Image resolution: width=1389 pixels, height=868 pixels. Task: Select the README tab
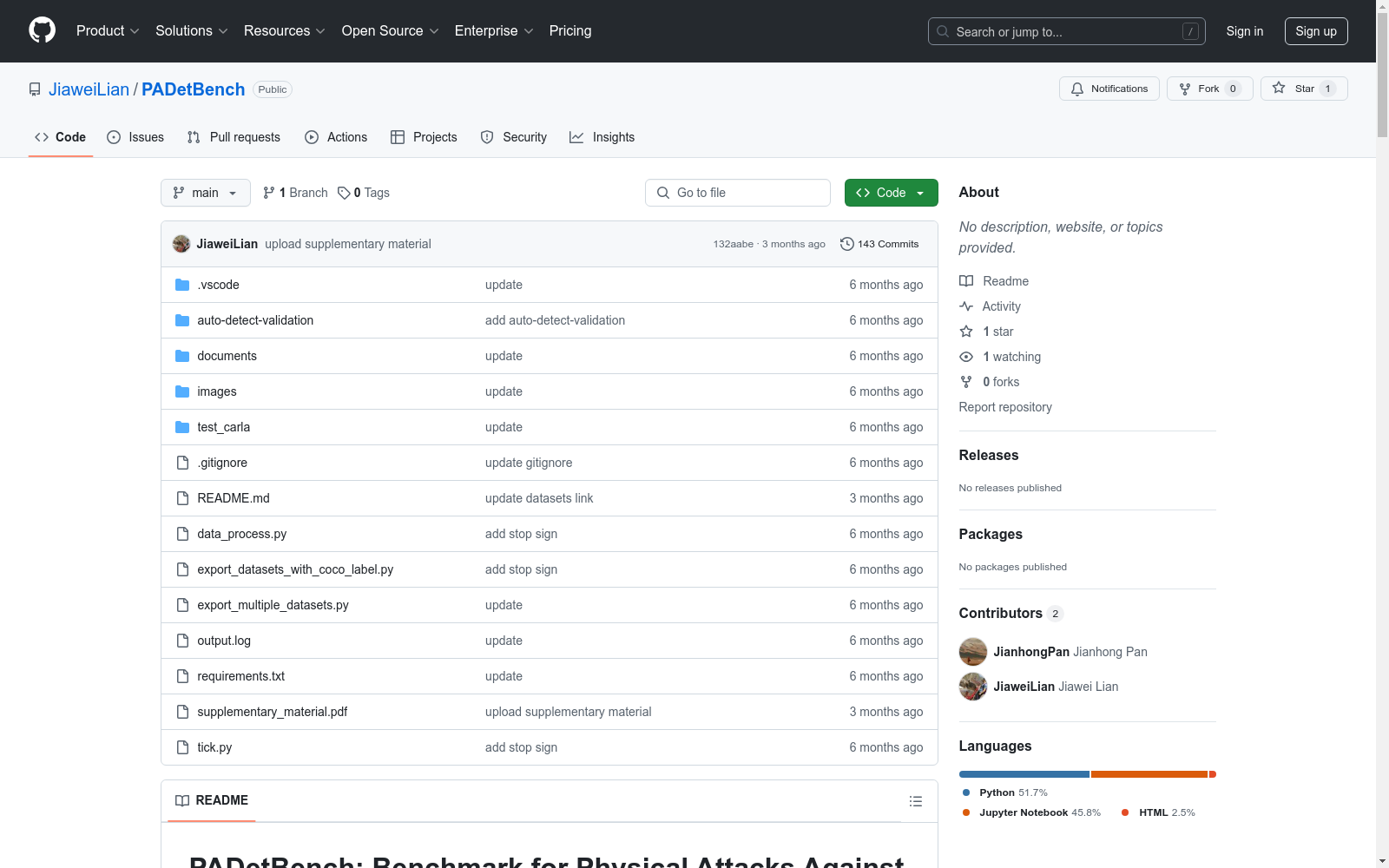click(x=212, y=800)
